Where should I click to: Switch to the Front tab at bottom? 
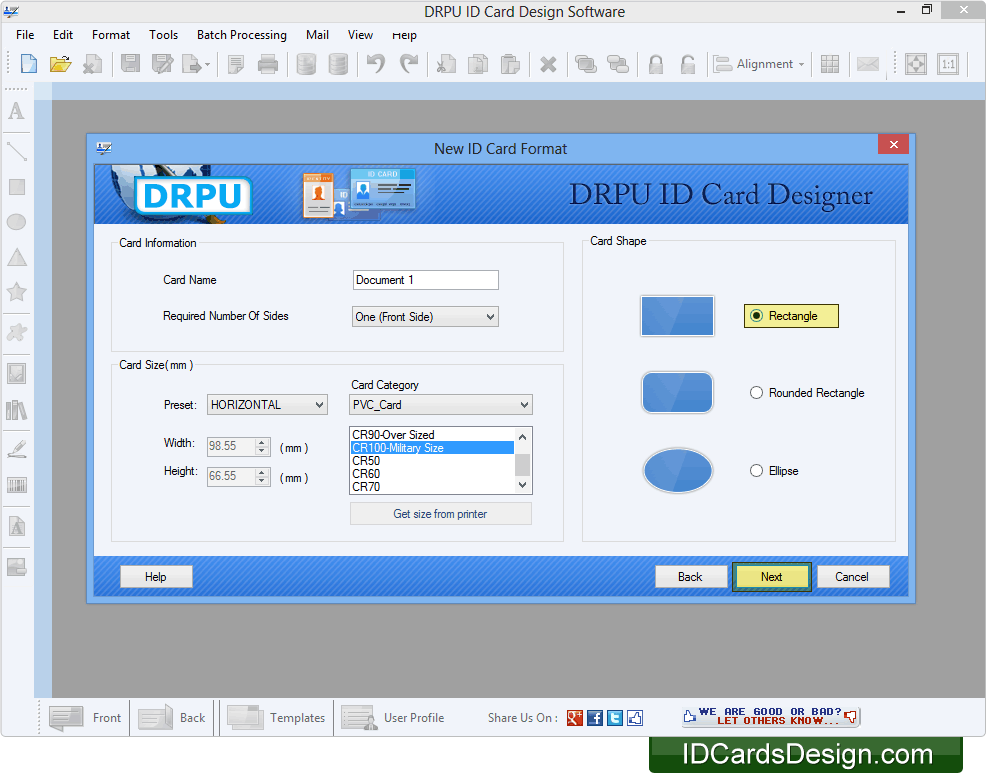pos(84,718)
